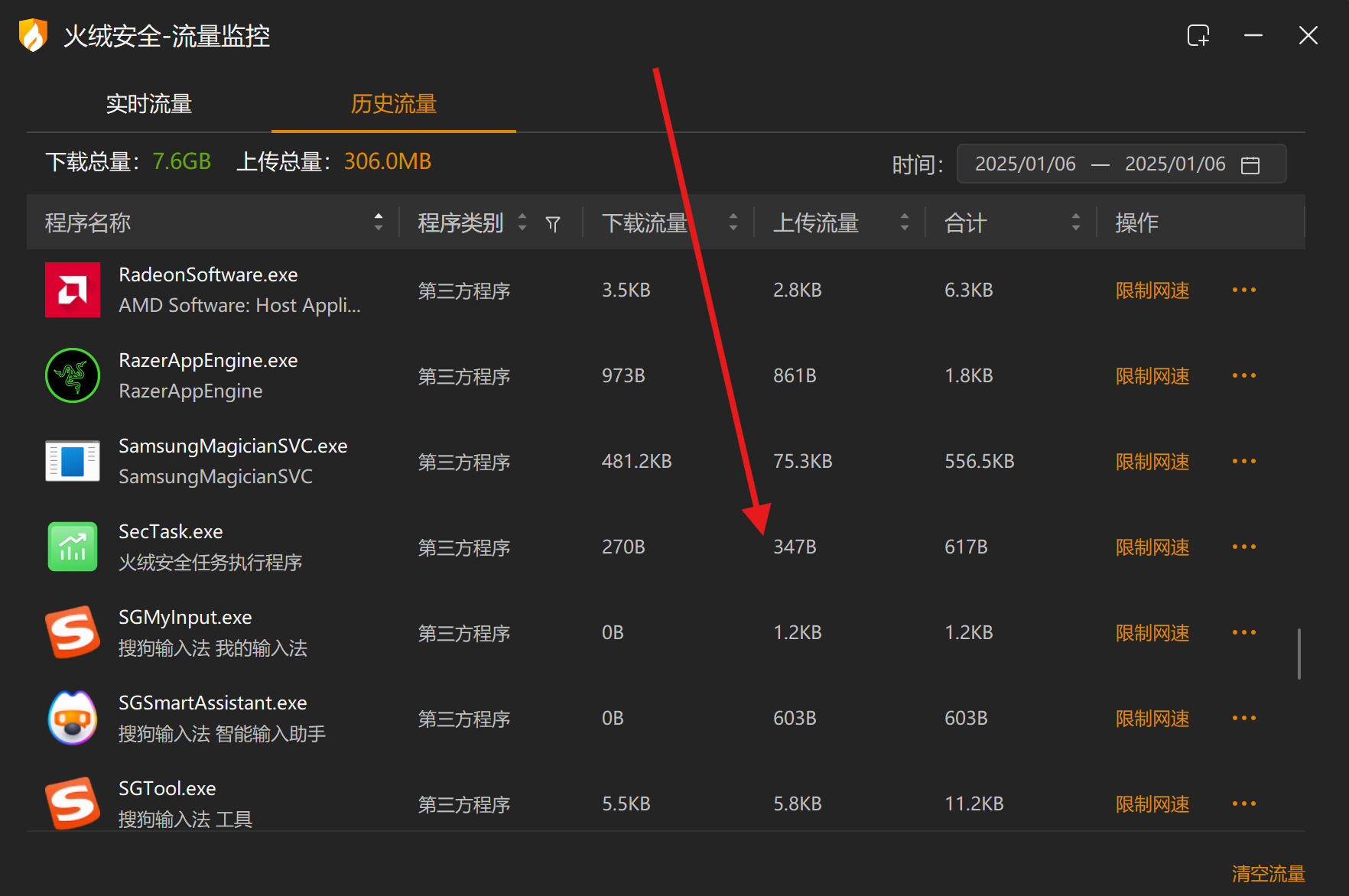
Task: Select the 历史流量 tab
Action: coord(393,104)
